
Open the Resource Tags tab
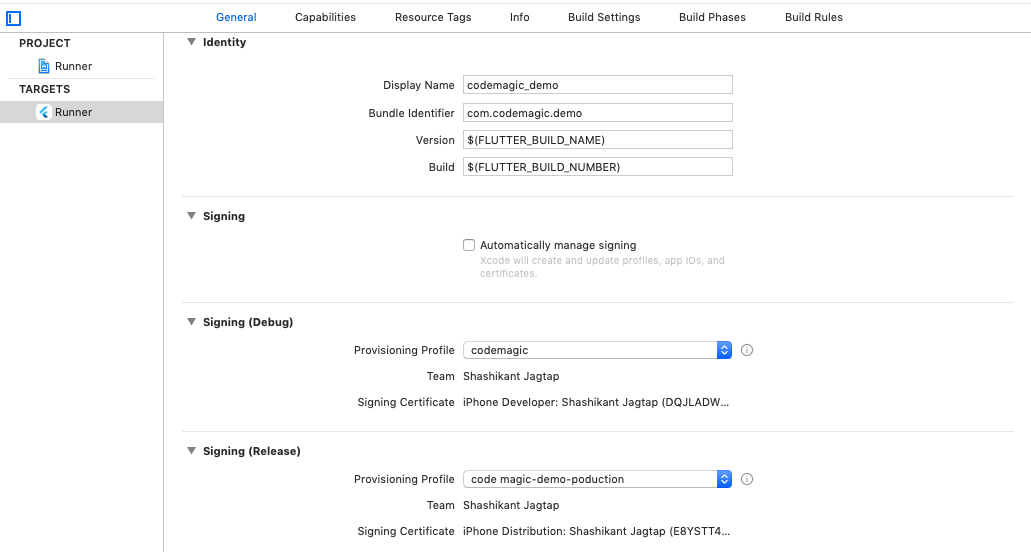click(433, 17)
